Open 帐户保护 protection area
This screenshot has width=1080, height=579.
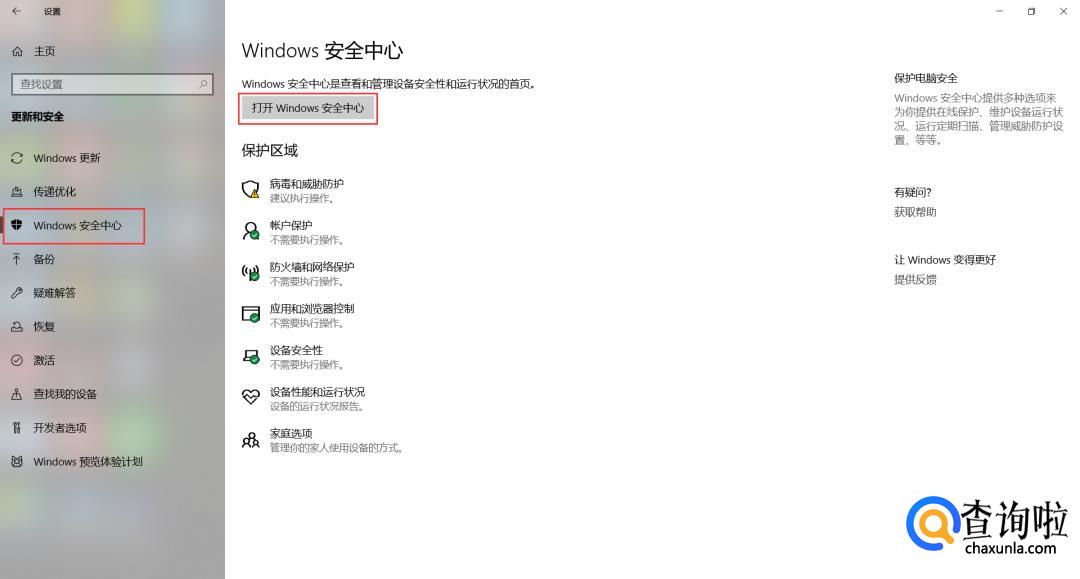[291, 225]
